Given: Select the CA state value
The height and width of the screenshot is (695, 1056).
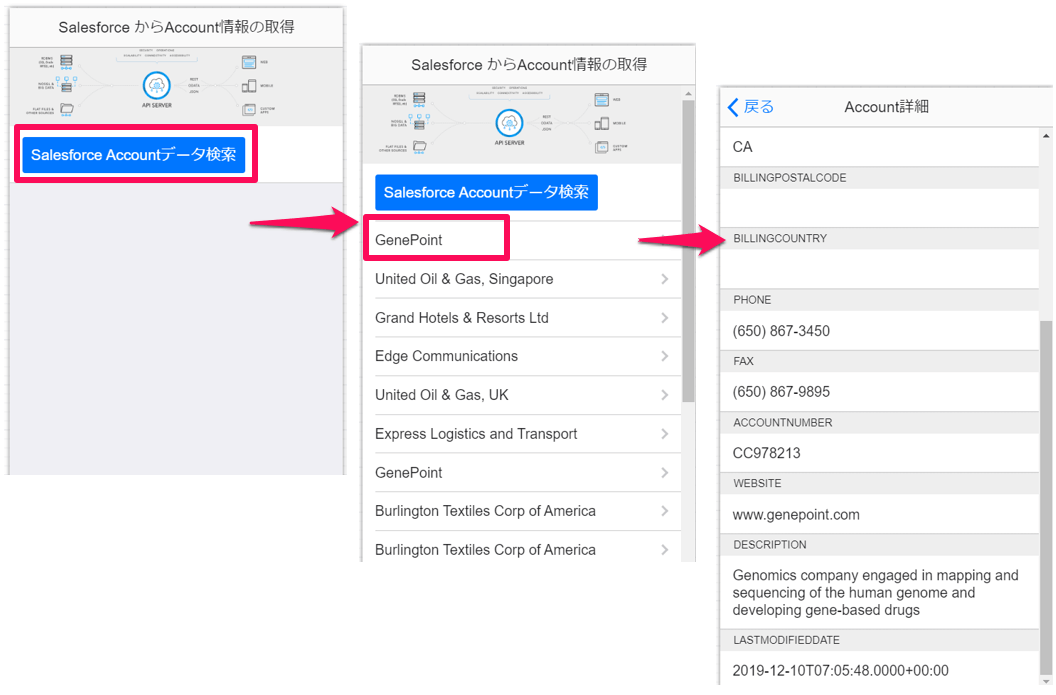Looking at the screenshot, I should (x=743, y=147).
